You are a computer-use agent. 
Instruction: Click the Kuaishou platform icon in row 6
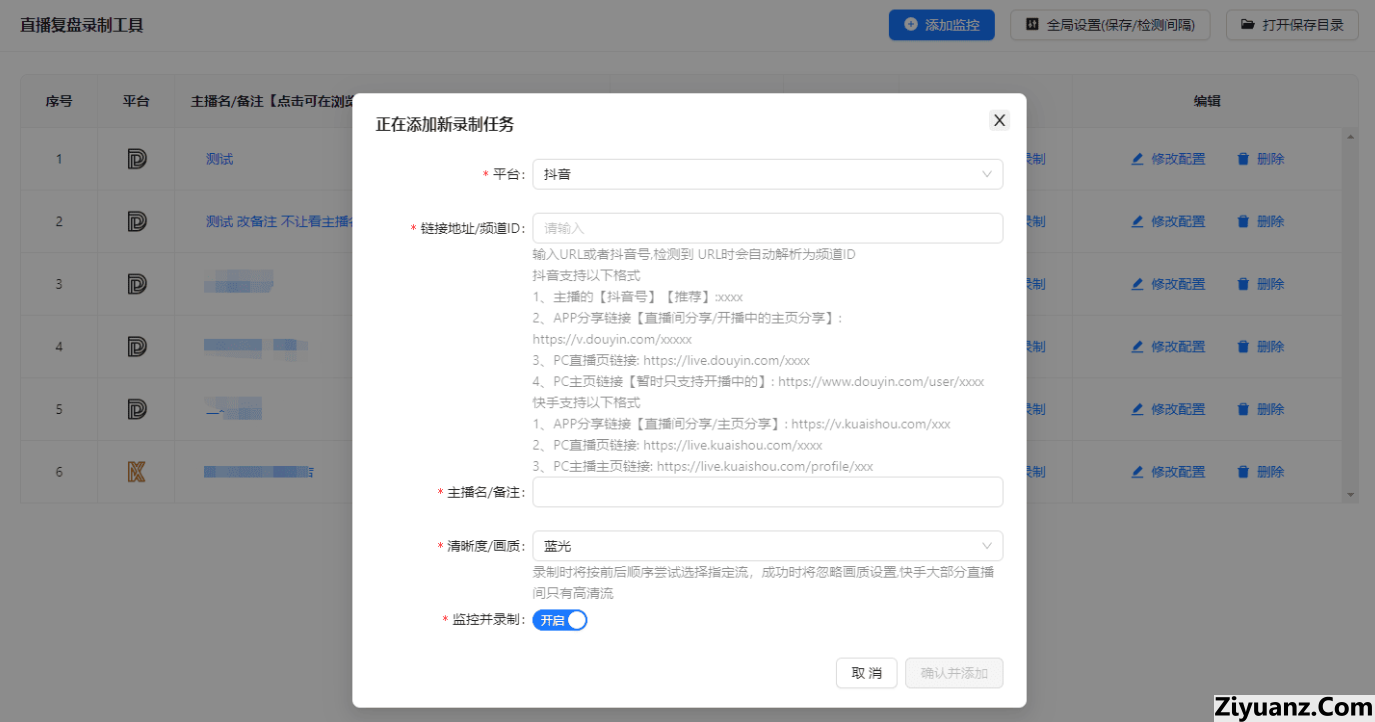[137, 472]
